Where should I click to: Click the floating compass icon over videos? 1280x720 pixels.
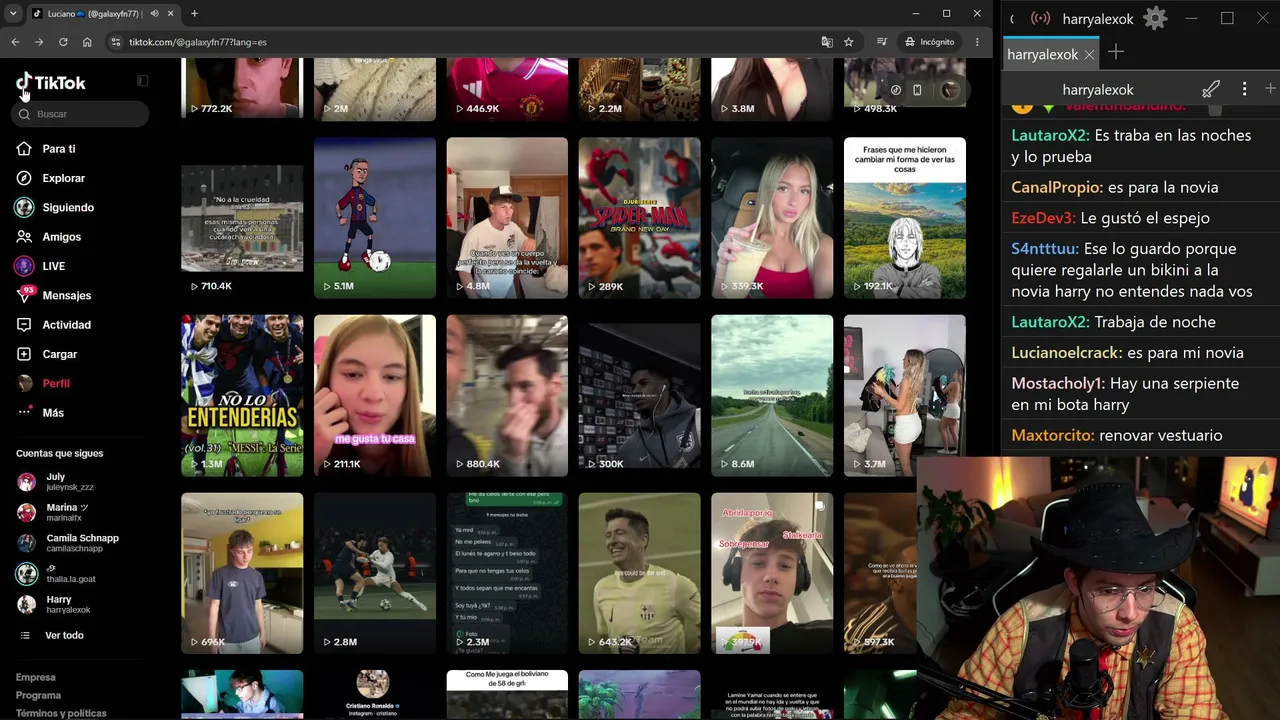(896, 90)
